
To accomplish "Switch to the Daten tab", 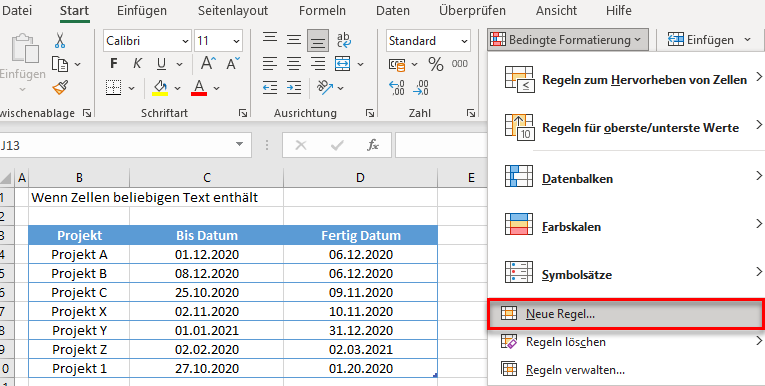I will pyautogui.click(x=393, y=10).
